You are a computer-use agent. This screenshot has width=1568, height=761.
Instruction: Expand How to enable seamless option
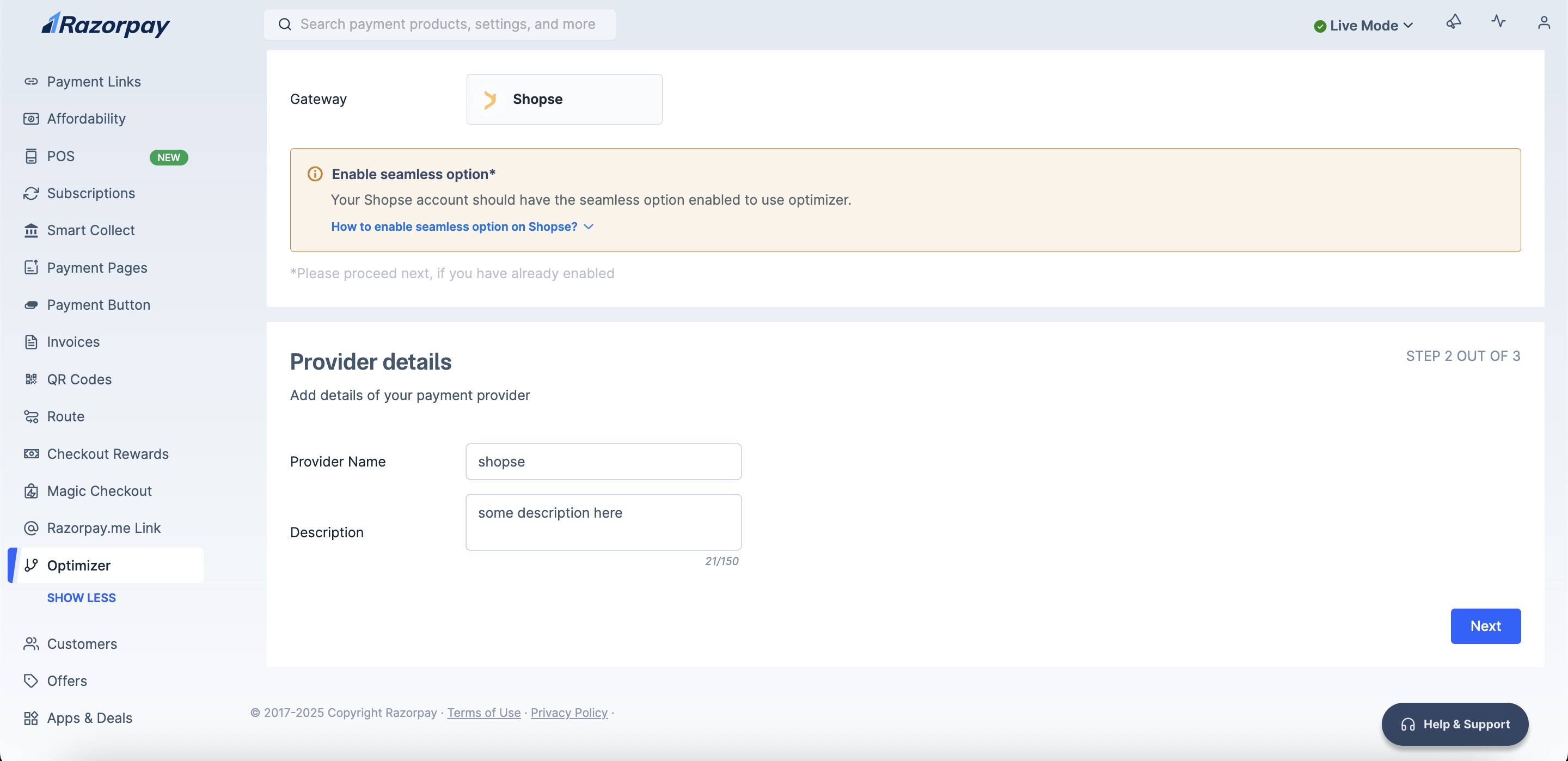point(463,226)
